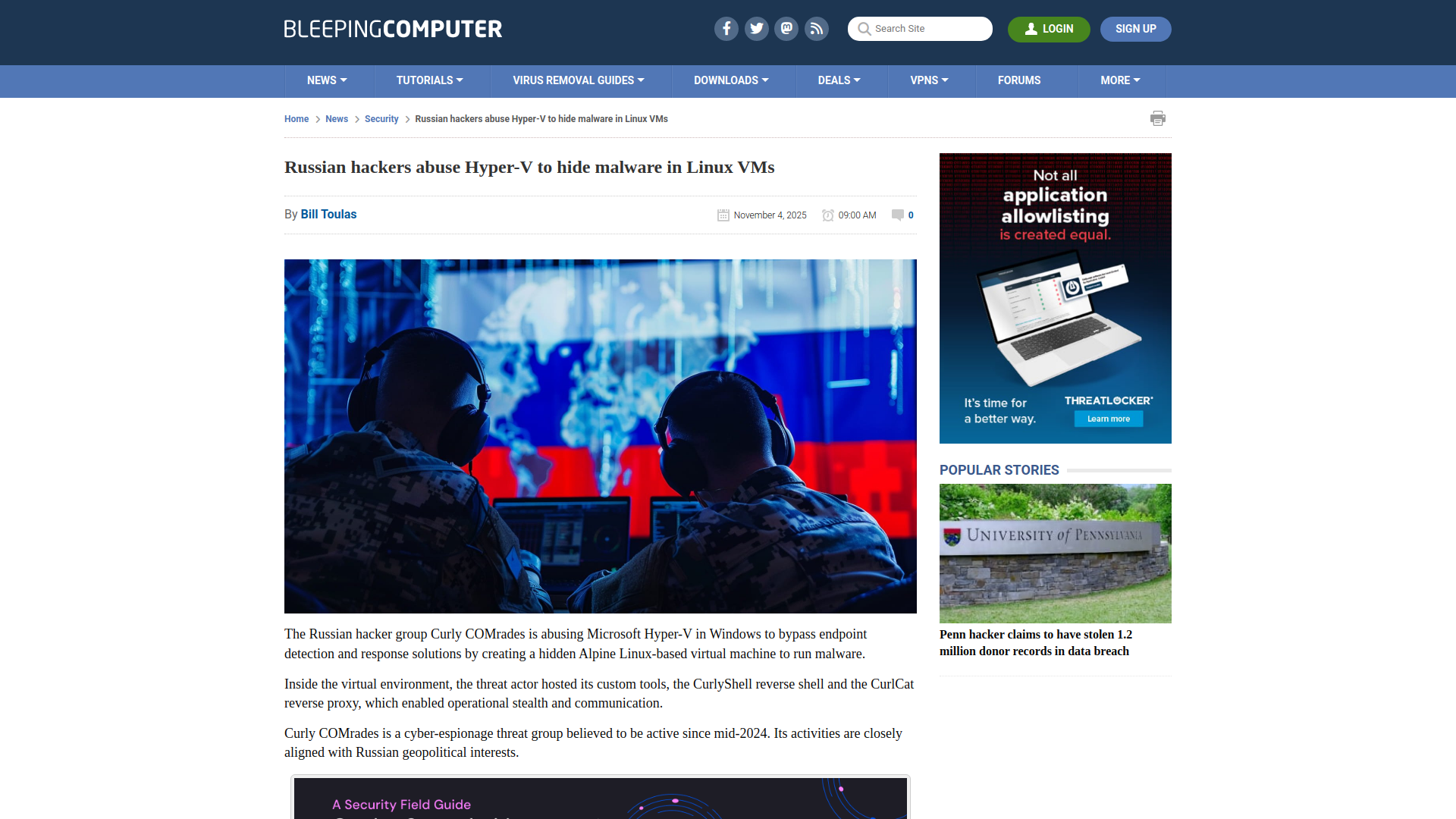1456x819 pixels.
Task: Open BleepingComputer's Twitter profile
Action: 756,29
